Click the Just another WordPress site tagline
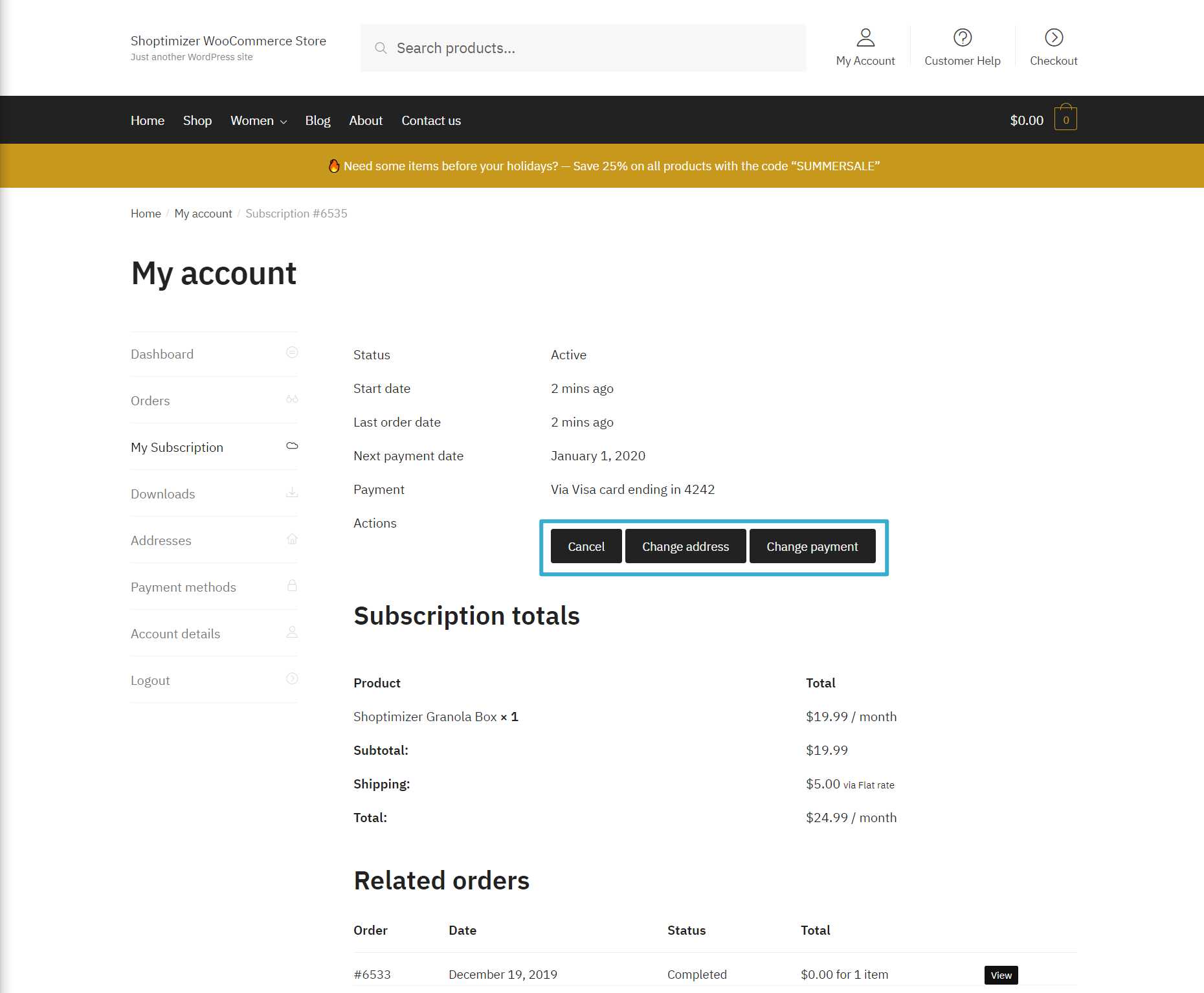The image size is (1204, 993). pos(192,57)
